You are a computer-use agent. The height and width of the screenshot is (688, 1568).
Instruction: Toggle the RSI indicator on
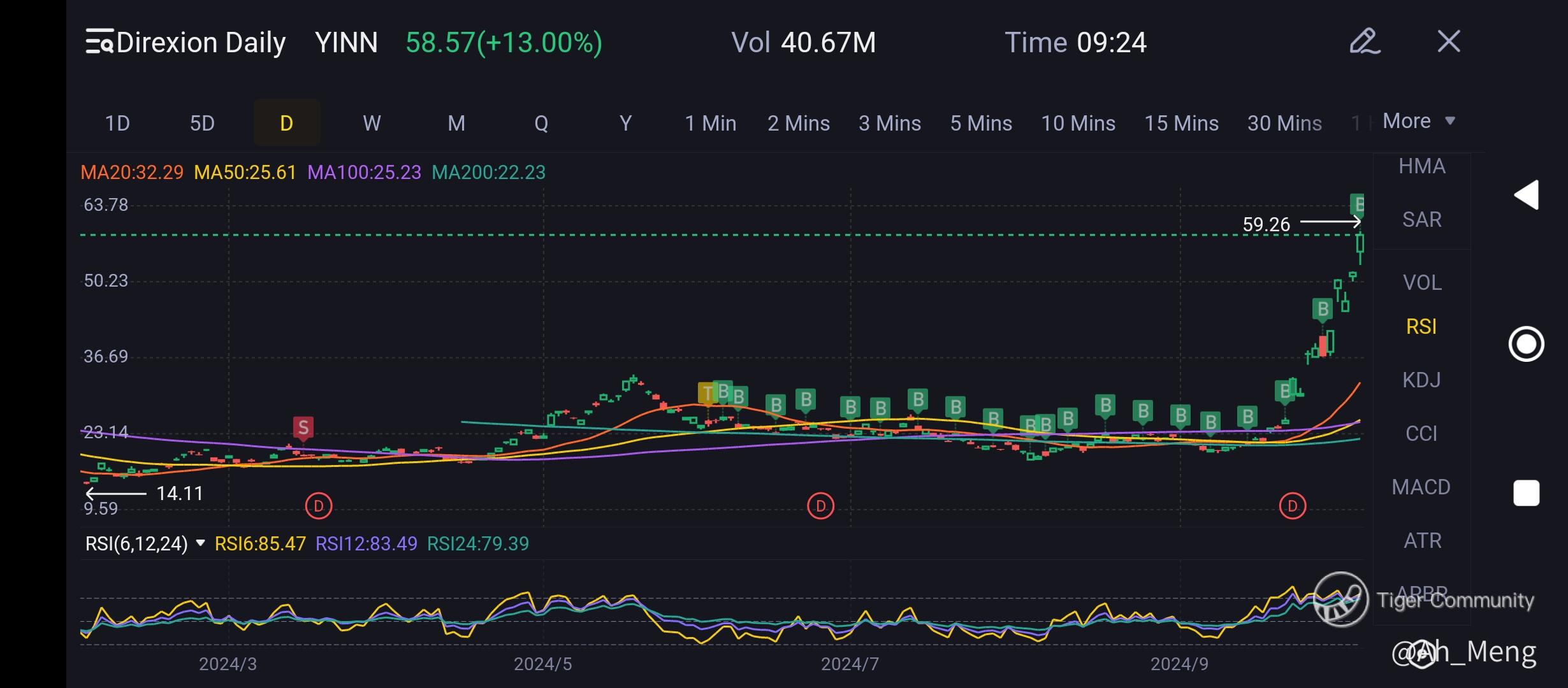[x=1421, y=327]
